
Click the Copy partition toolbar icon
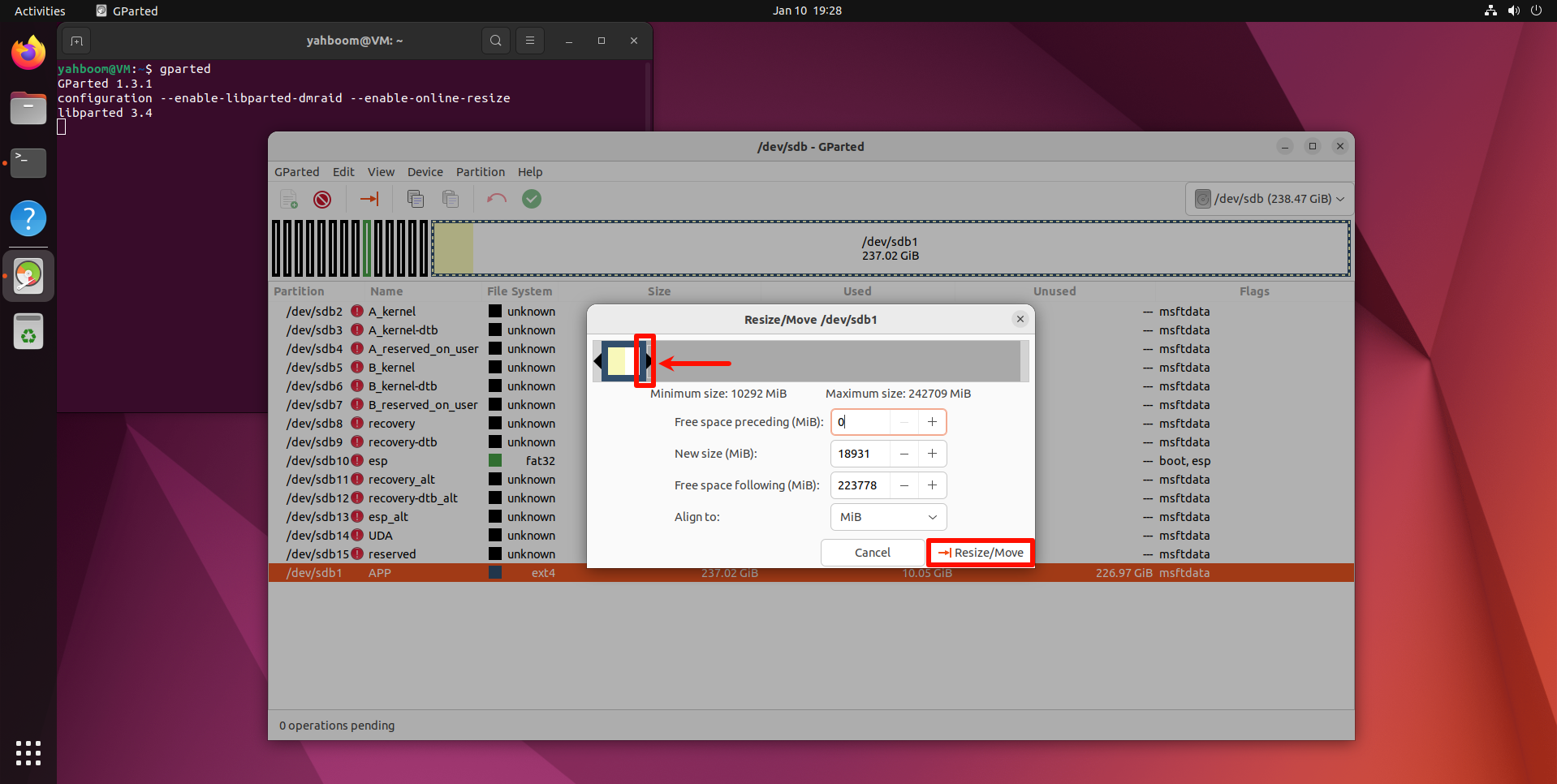[416, 199]
